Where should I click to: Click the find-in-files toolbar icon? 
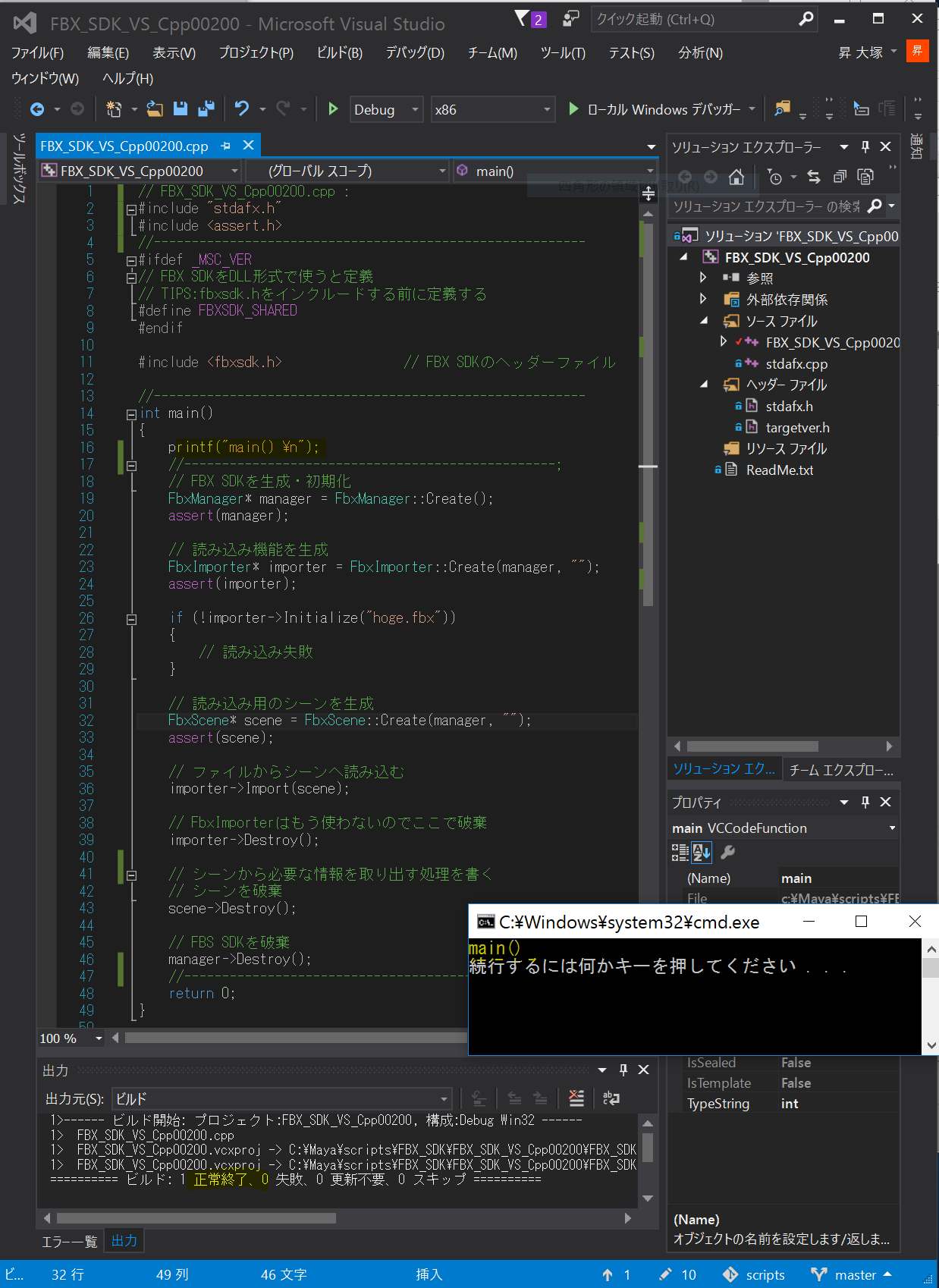click(782, 109)
